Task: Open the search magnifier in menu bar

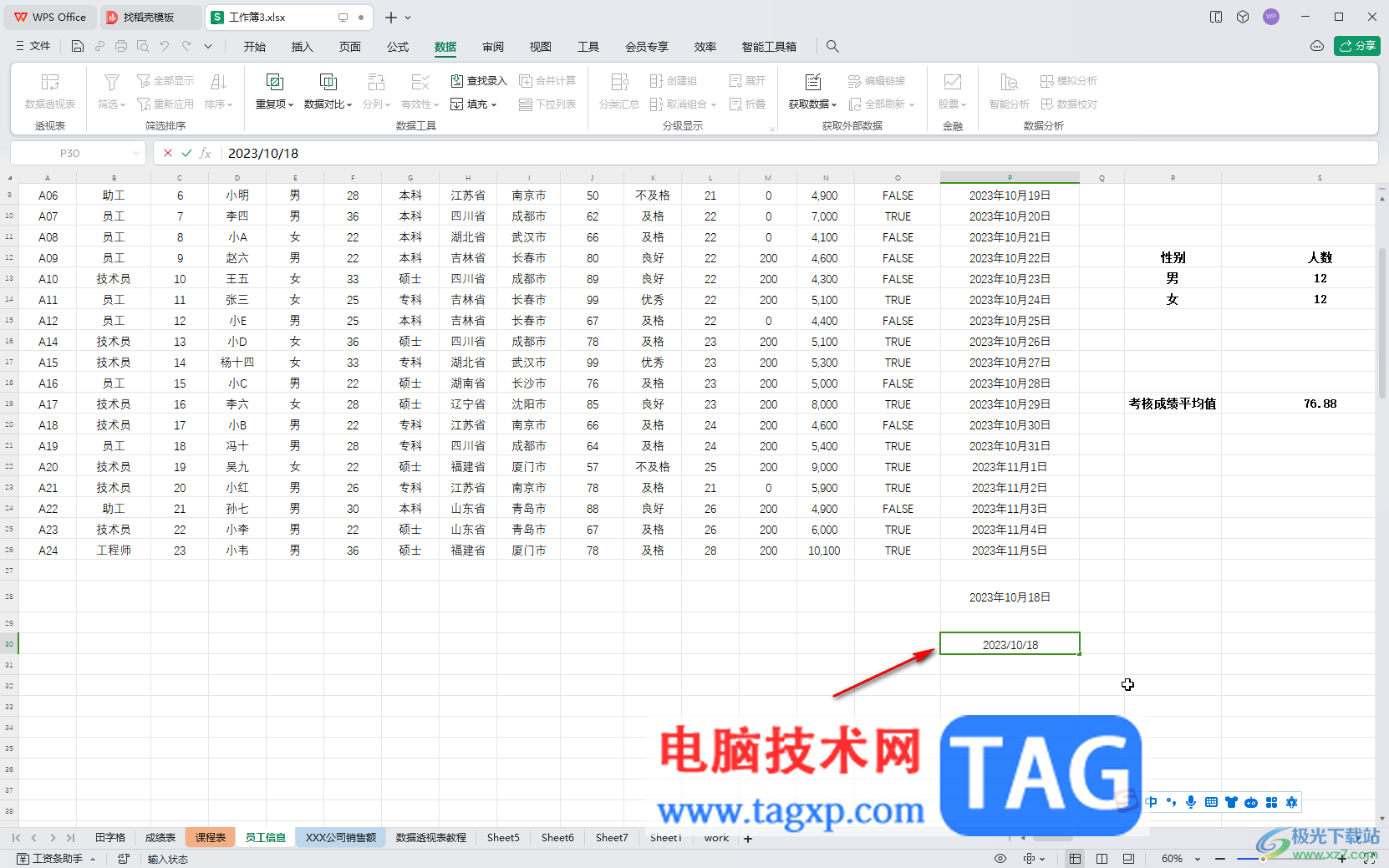Action: click(x=832, y=47)
